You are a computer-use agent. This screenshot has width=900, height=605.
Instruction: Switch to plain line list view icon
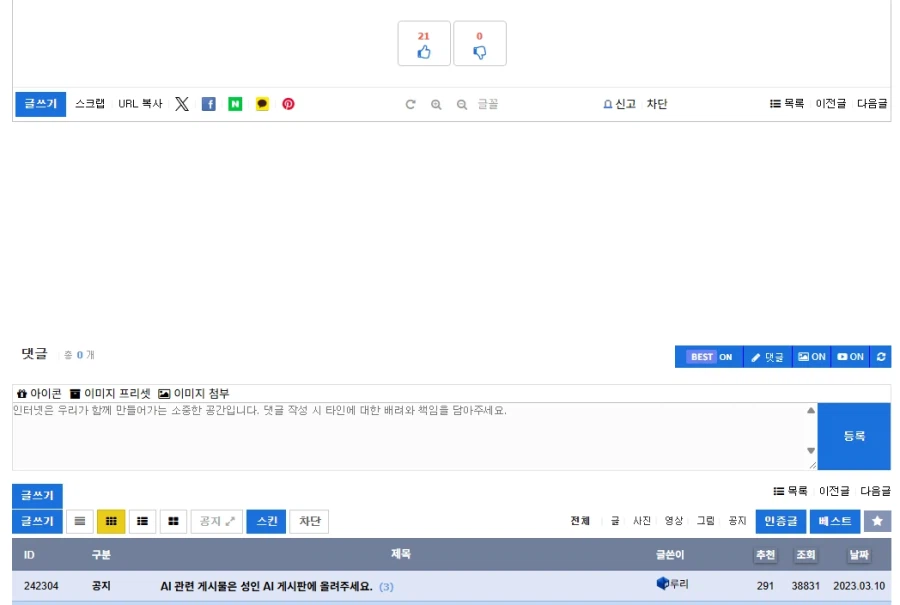80,521
